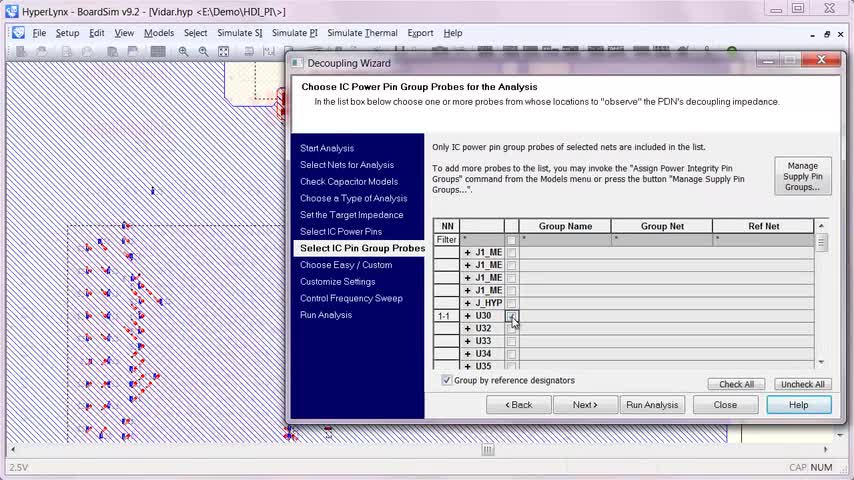Toggle the U30 probe checkbox
This screenshot has width=854, height=480.
(x=511, y=316)
